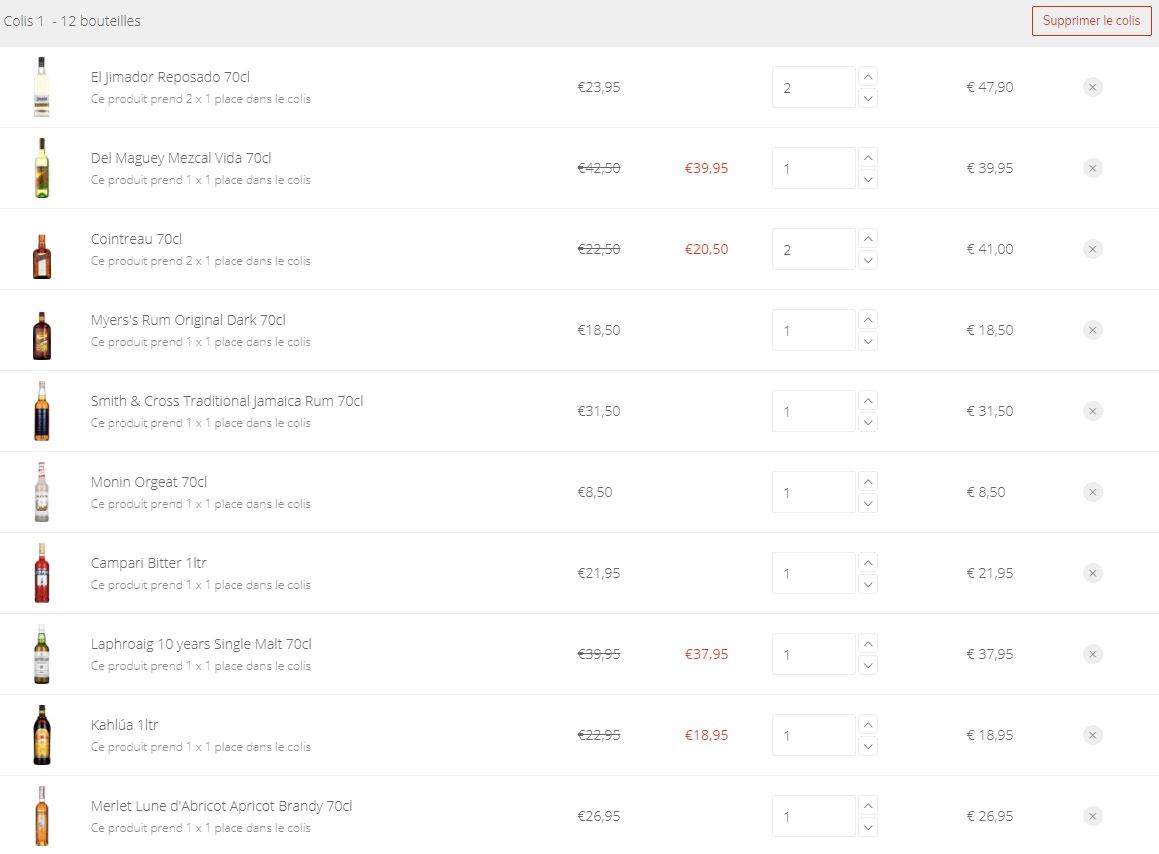Remove Myers's Rum Original Dark item
Viewport: 1159px width, 854px height.
click(1092, 330)
